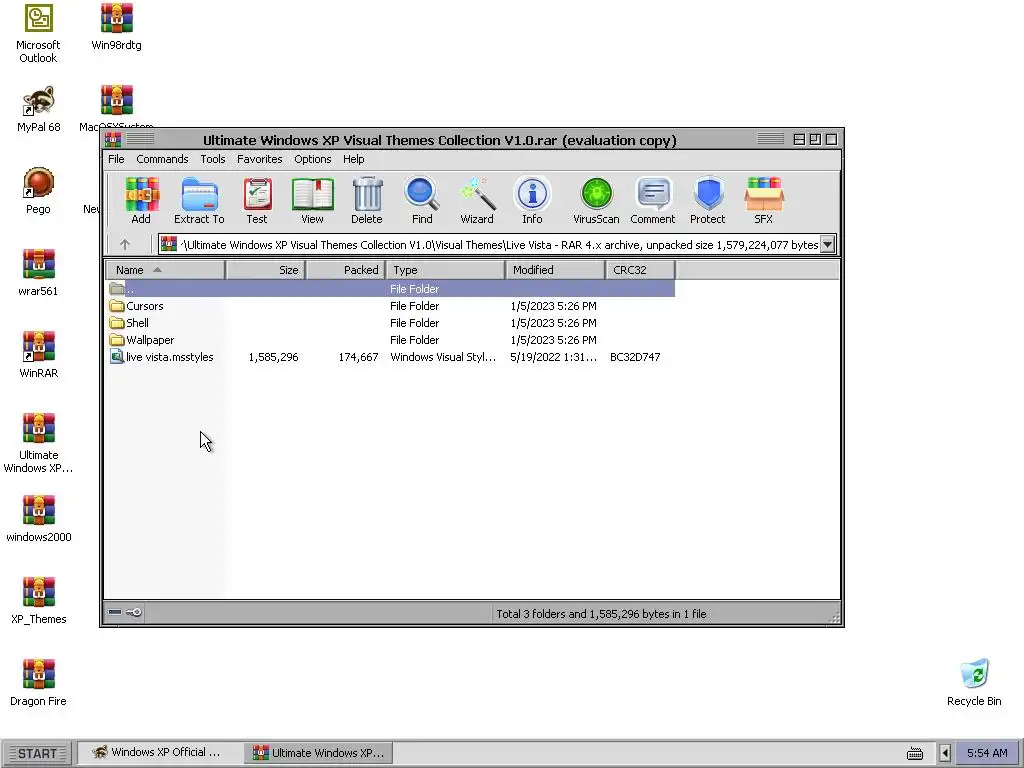Go up one folder level arrow

125,244
